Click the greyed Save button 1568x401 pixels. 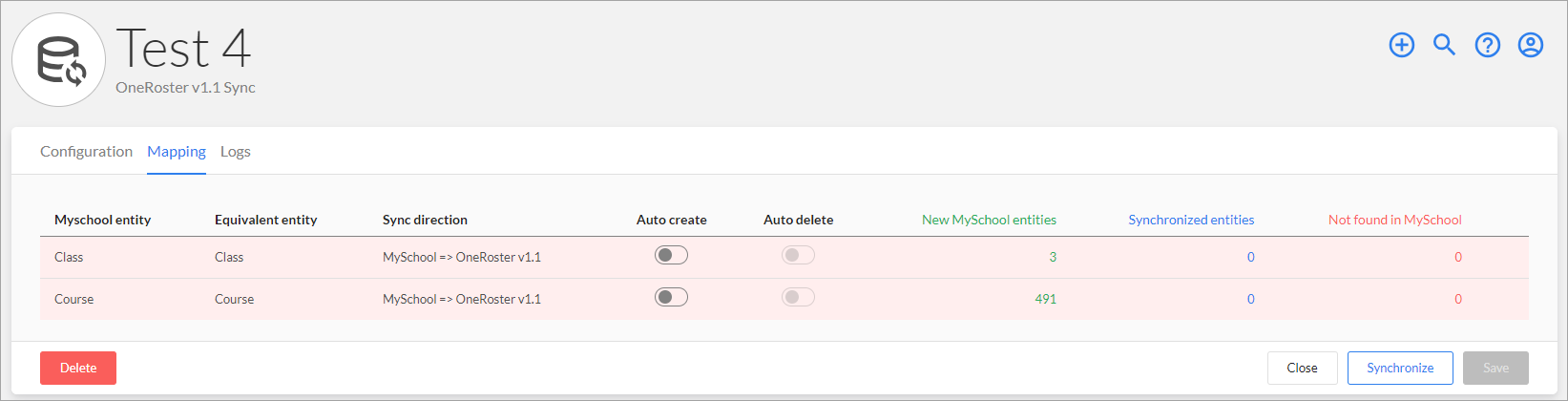coord(1495,368)
